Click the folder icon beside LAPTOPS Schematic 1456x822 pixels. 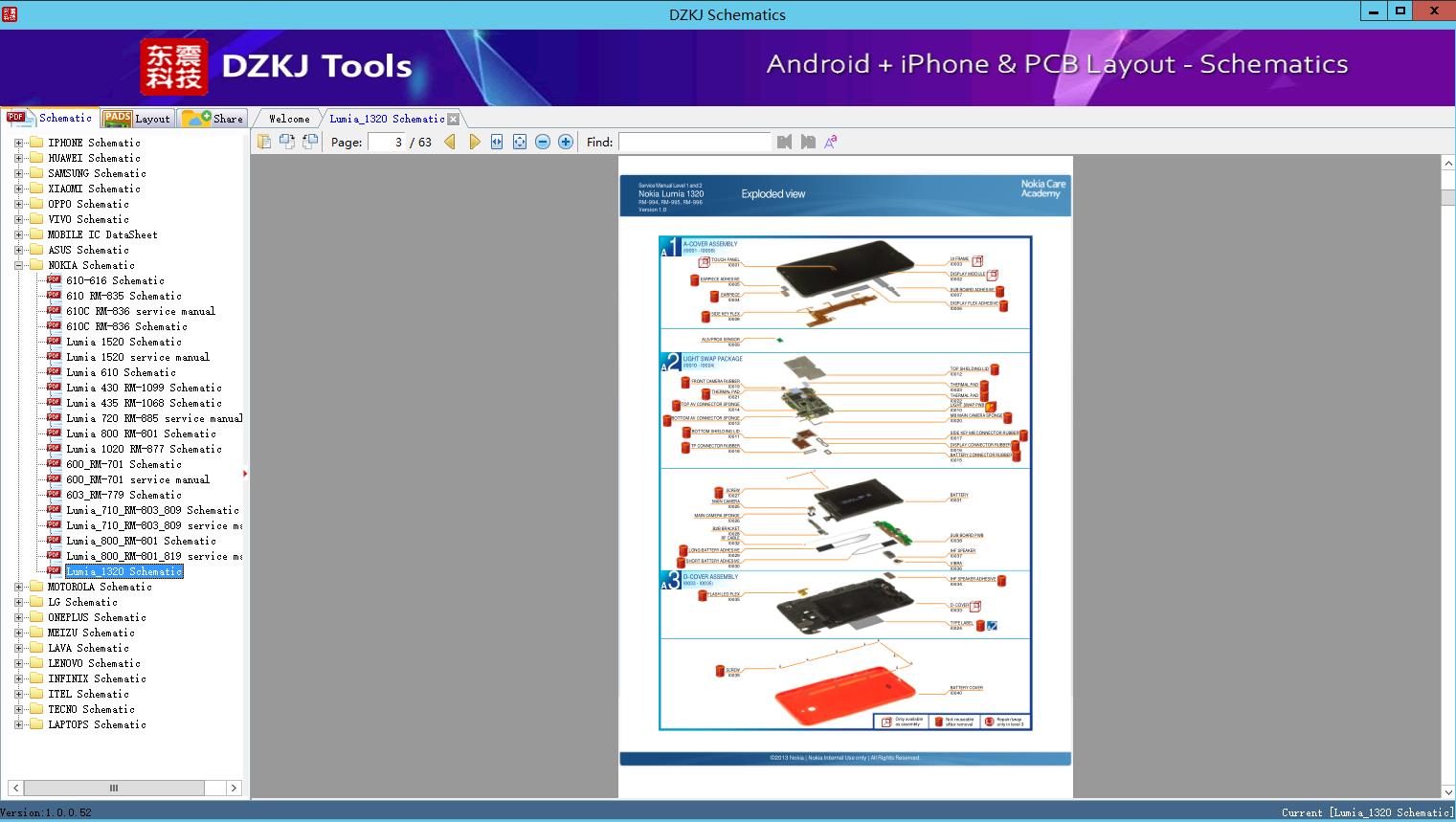pos(36,724)
